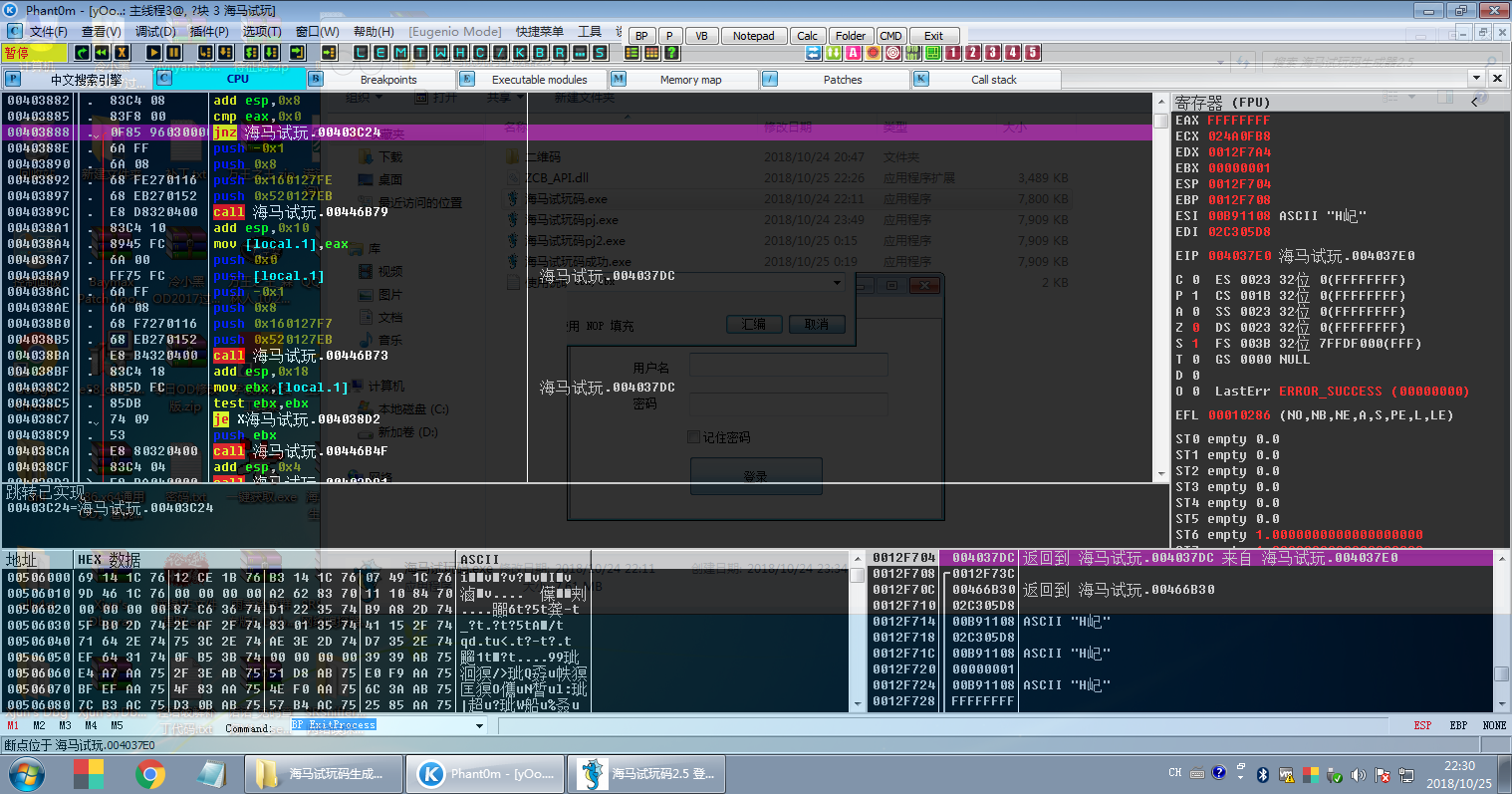Open the 调试(D) menu
This screenshot has width=1512, height=794.
click(155, 32)
